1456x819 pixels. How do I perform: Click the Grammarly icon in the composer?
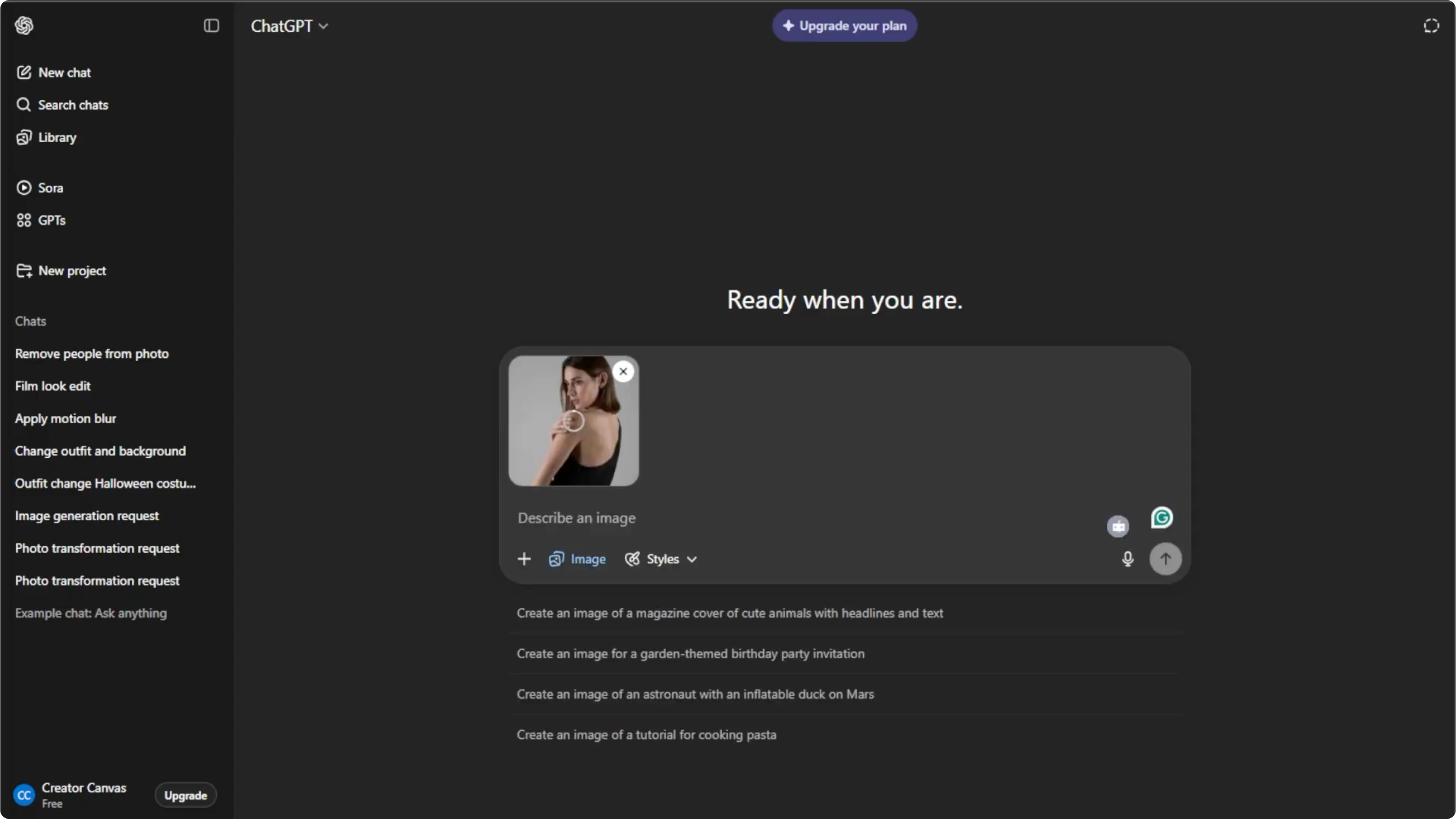(1162, 518)
